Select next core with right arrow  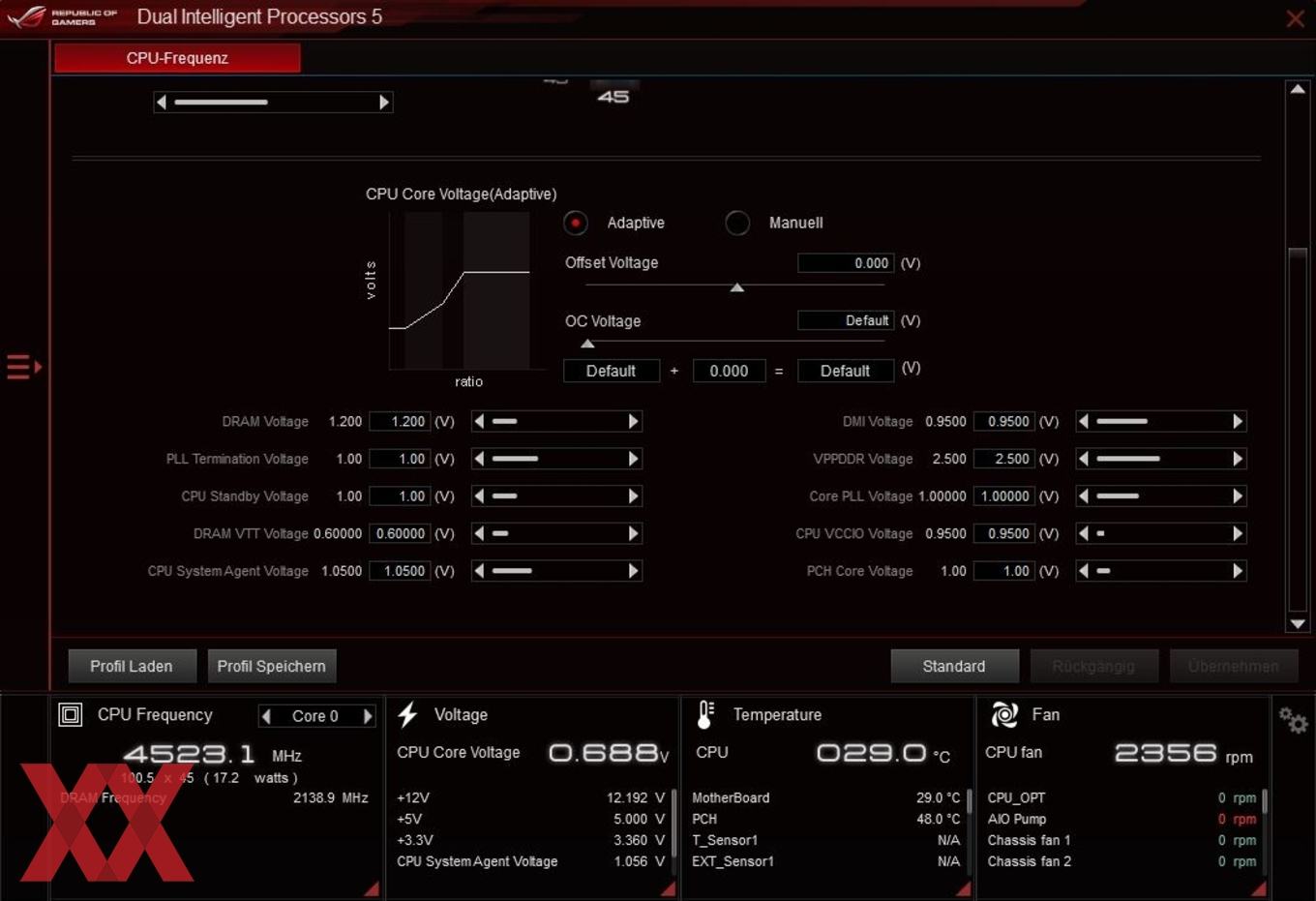pos(368,716)
